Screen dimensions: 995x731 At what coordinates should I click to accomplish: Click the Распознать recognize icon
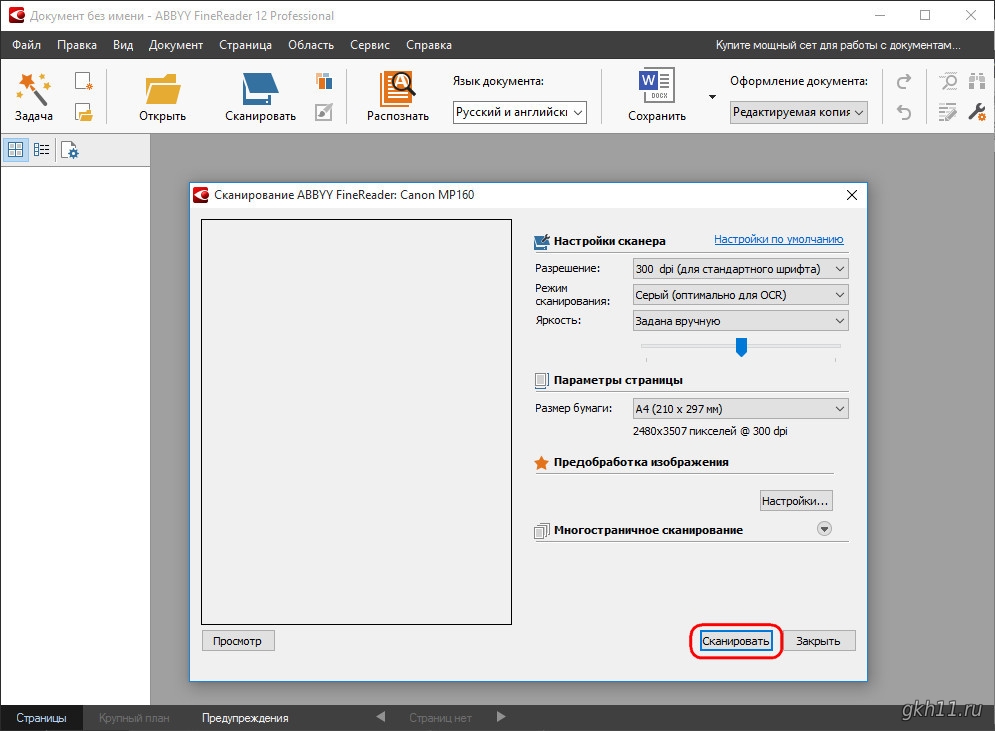[x=397, y=90]
